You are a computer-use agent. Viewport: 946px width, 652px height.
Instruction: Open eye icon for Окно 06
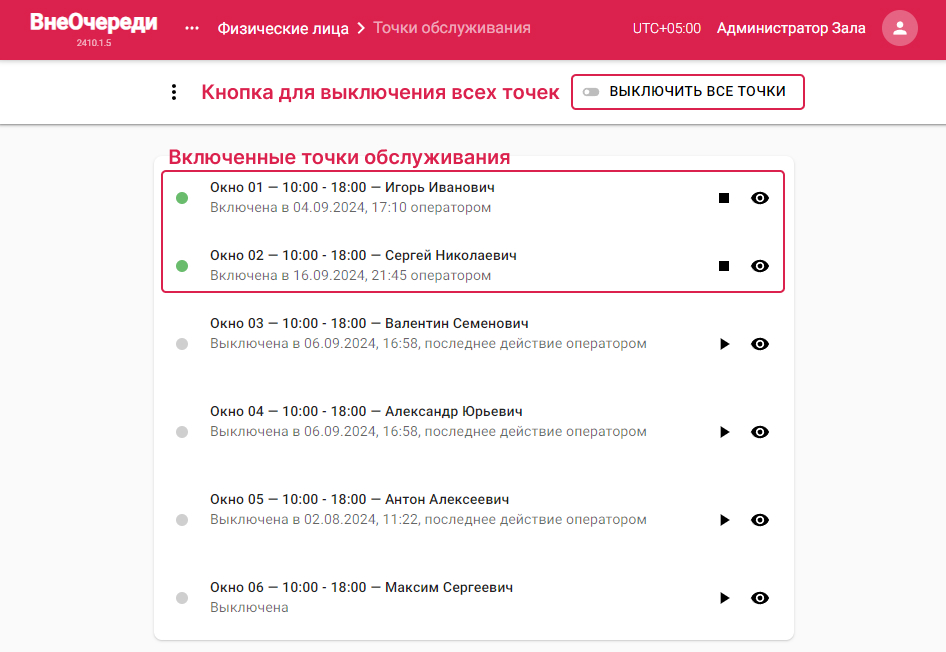coord(760,598)
